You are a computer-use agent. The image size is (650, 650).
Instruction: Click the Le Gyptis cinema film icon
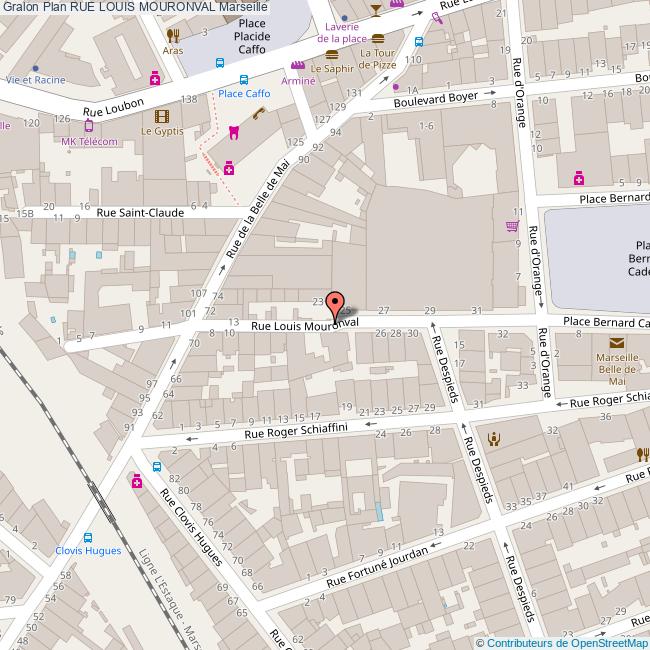point(161,116)
